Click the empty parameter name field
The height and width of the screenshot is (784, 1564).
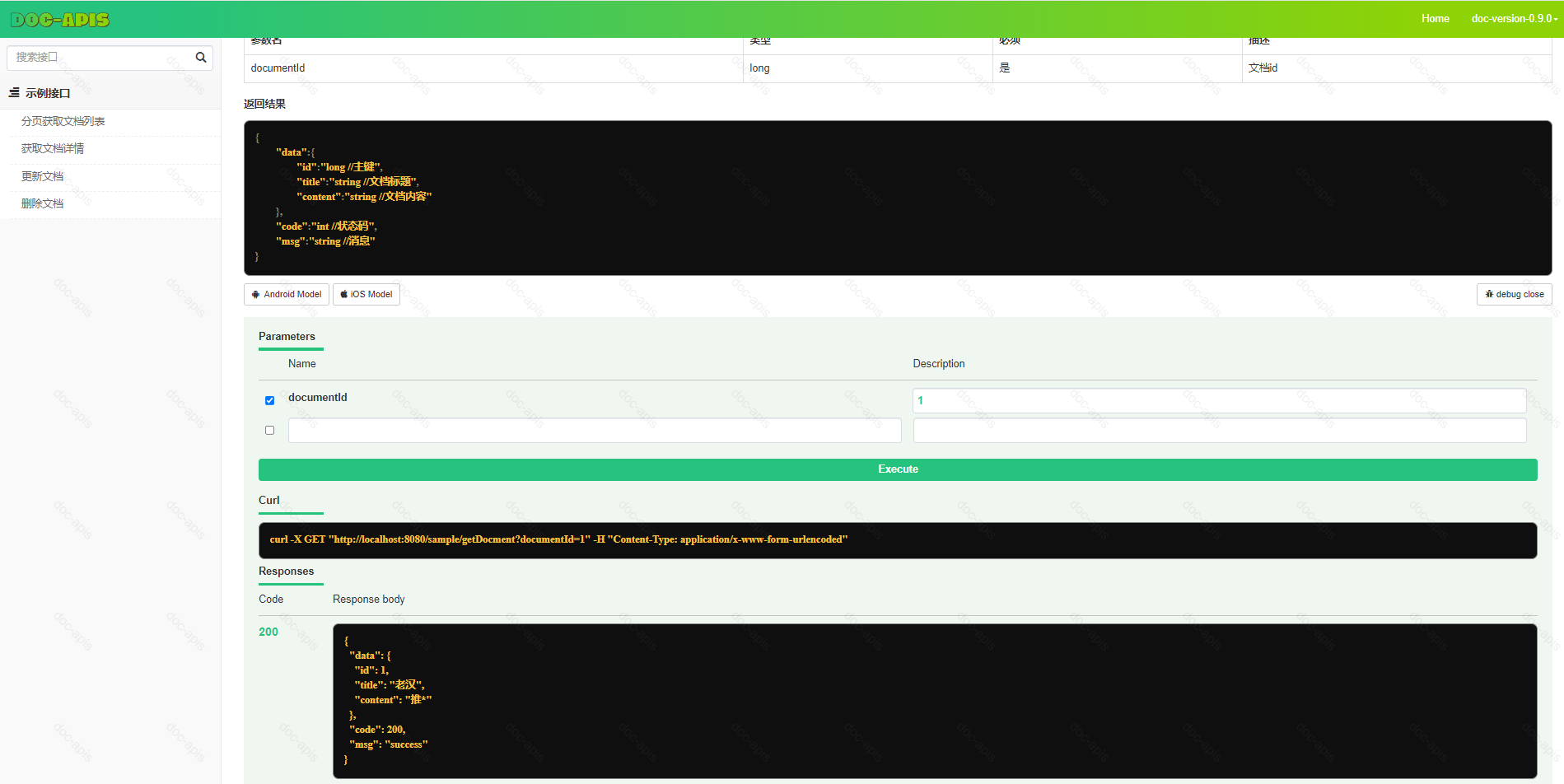[x=595, y=431]
